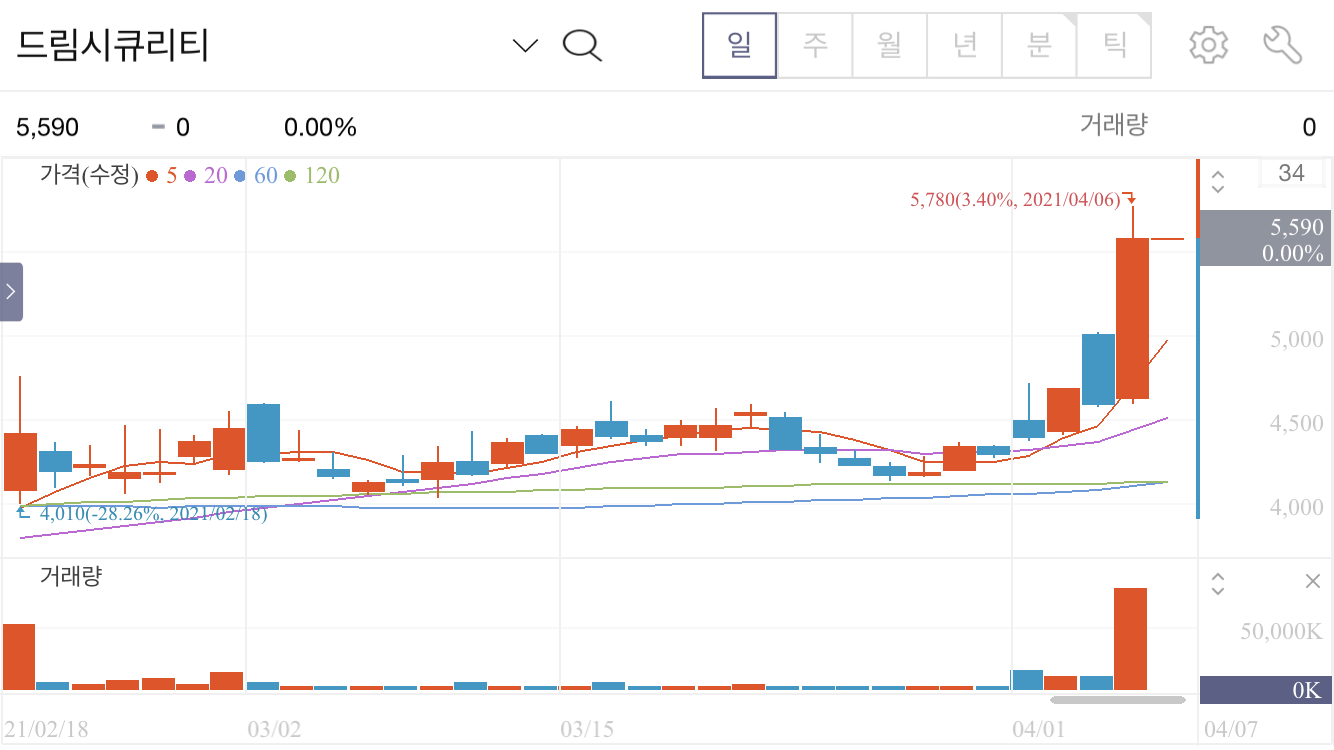Click the tallest orange volume bar
Screen dimensions: 1334x750
[1130, 638]
